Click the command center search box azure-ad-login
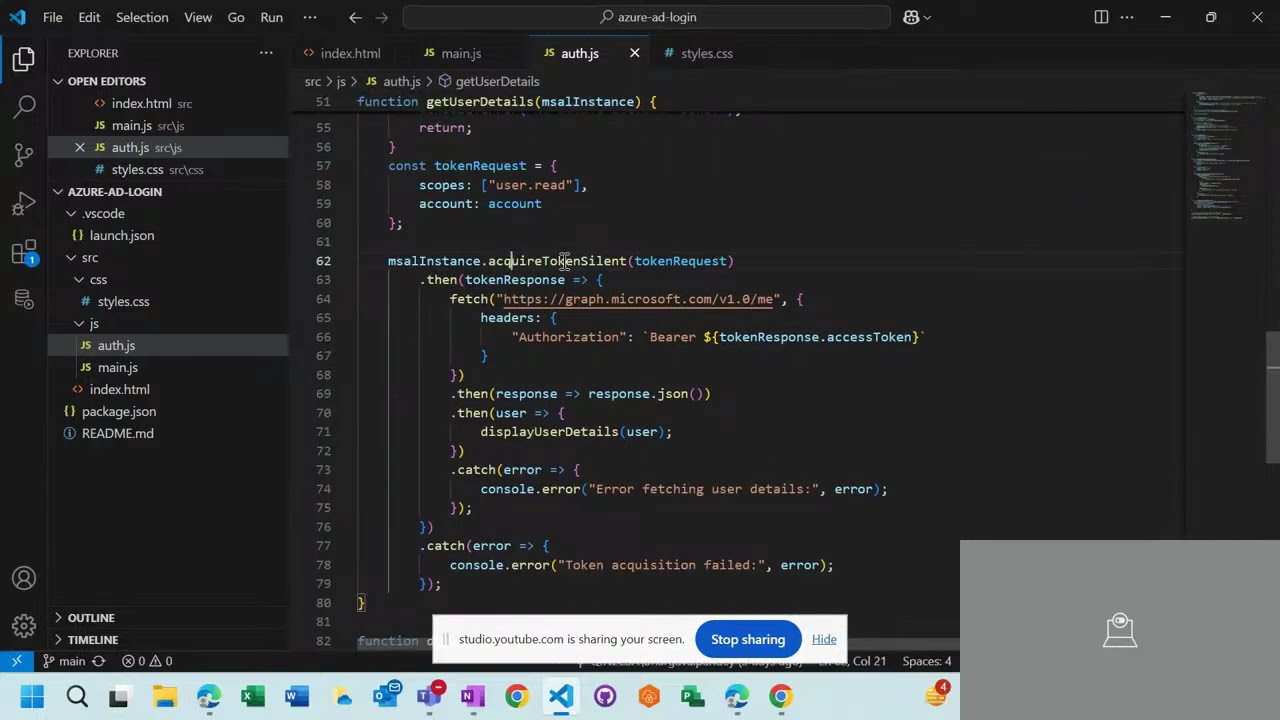 tap(647, 17)
